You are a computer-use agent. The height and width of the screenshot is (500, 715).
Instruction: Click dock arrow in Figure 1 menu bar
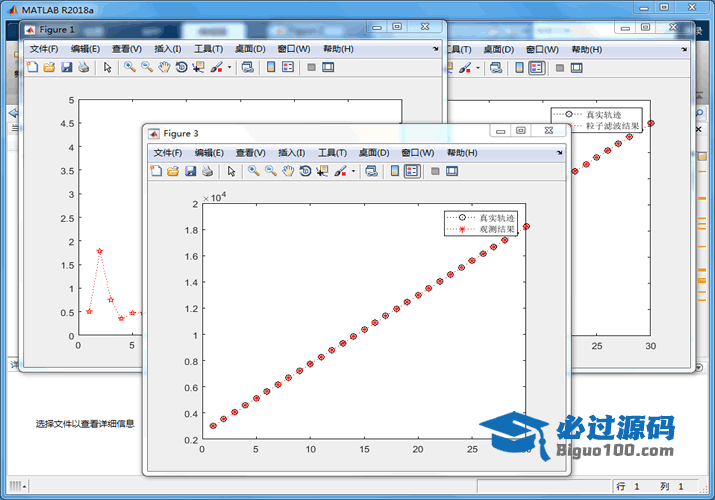point(435,49)
